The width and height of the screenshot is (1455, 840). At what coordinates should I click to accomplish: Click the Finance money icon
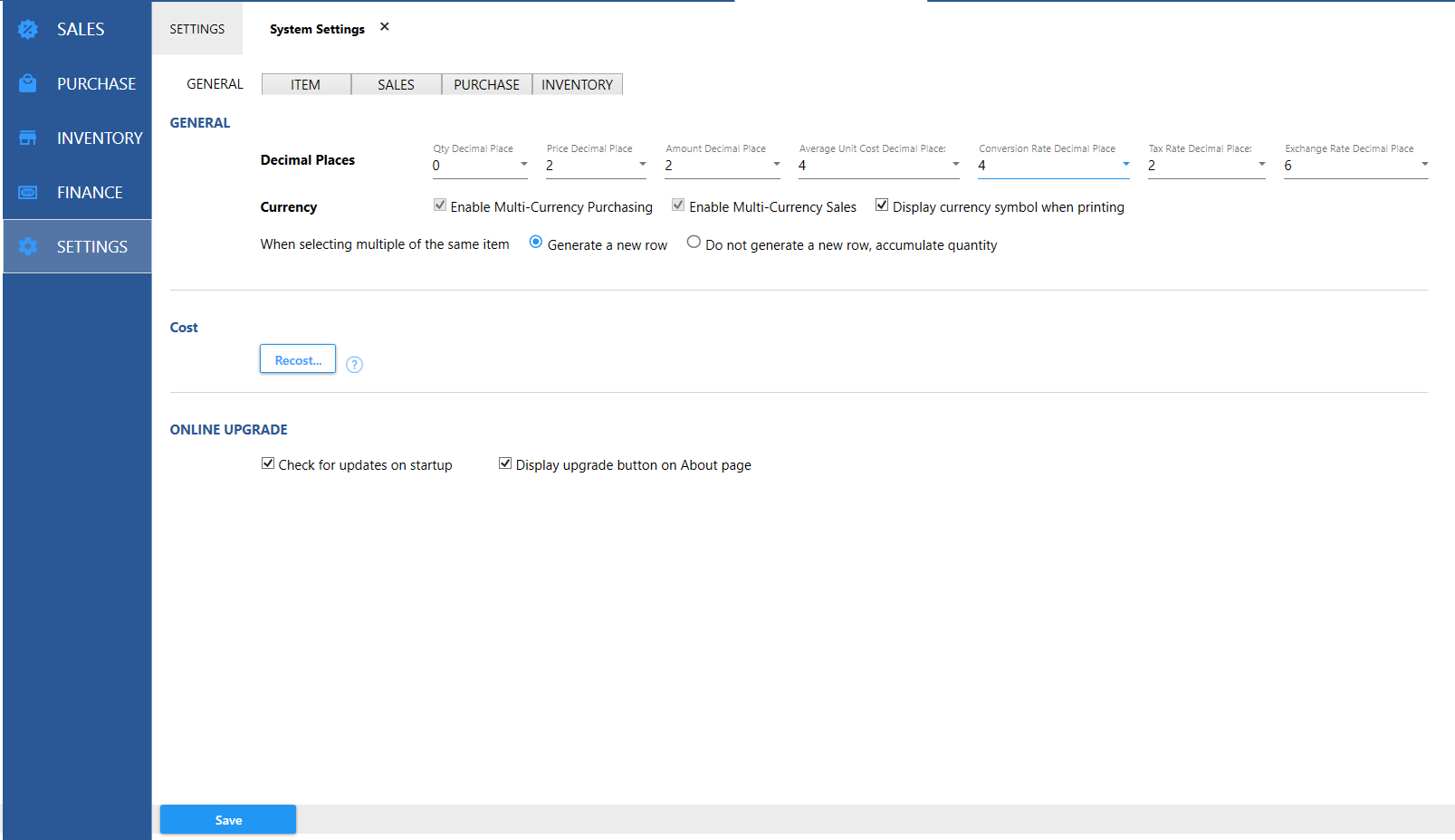[28, 192]
